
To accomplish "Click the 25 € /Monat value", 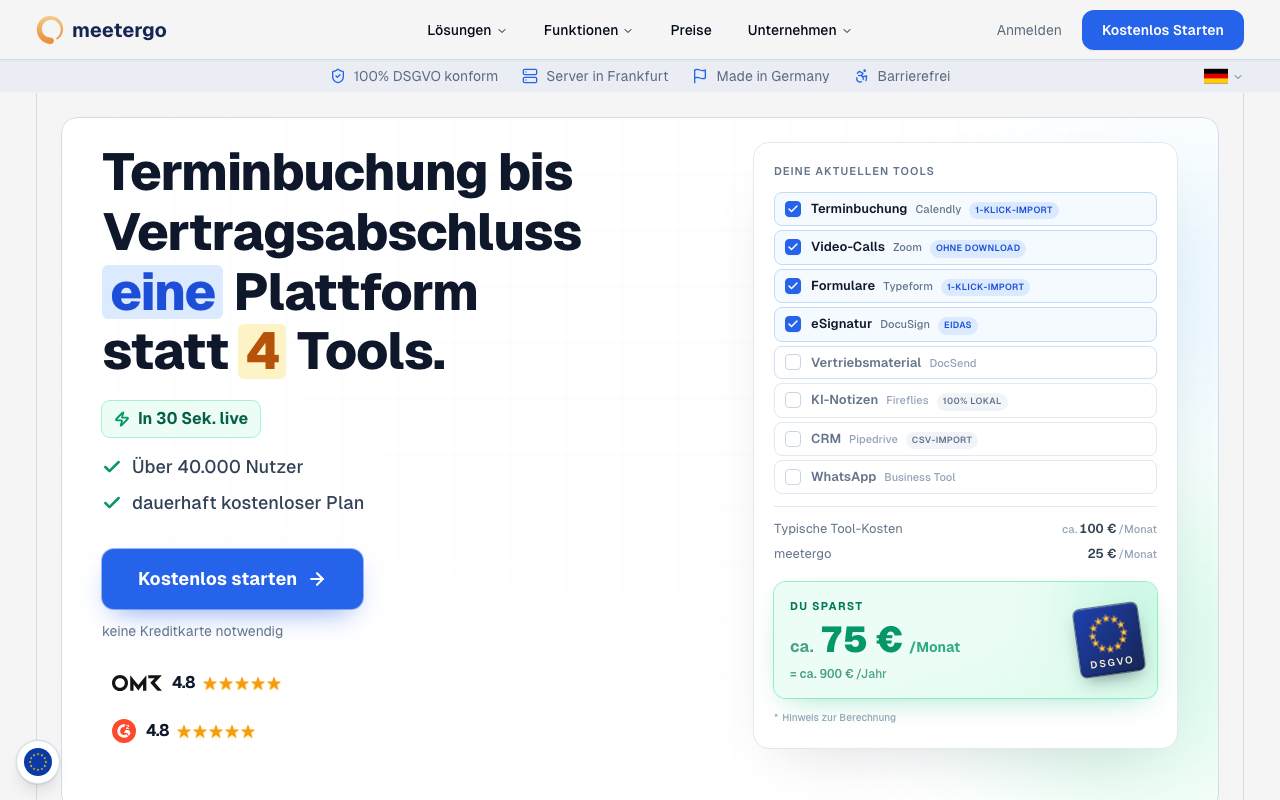I will click(1122, 554).
